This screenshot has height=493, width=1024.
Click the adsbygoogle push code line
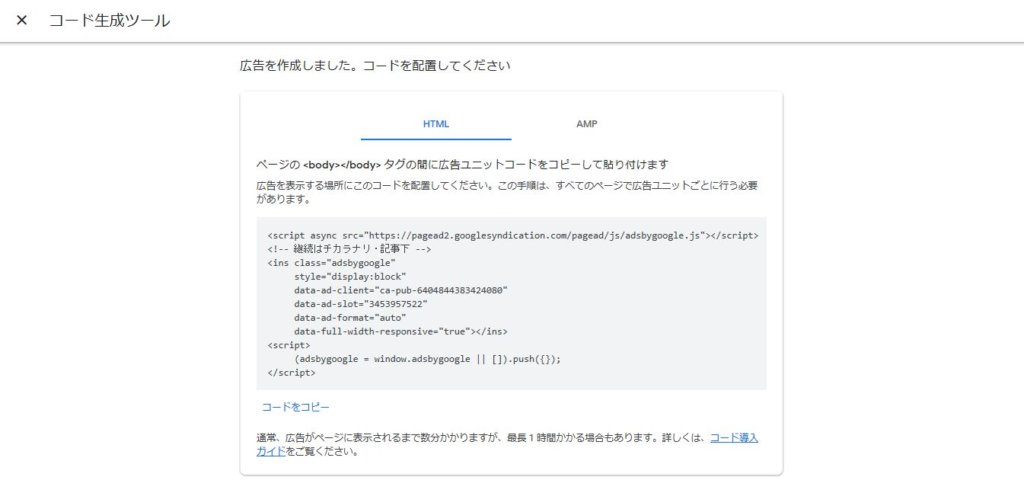click(428, 359)
